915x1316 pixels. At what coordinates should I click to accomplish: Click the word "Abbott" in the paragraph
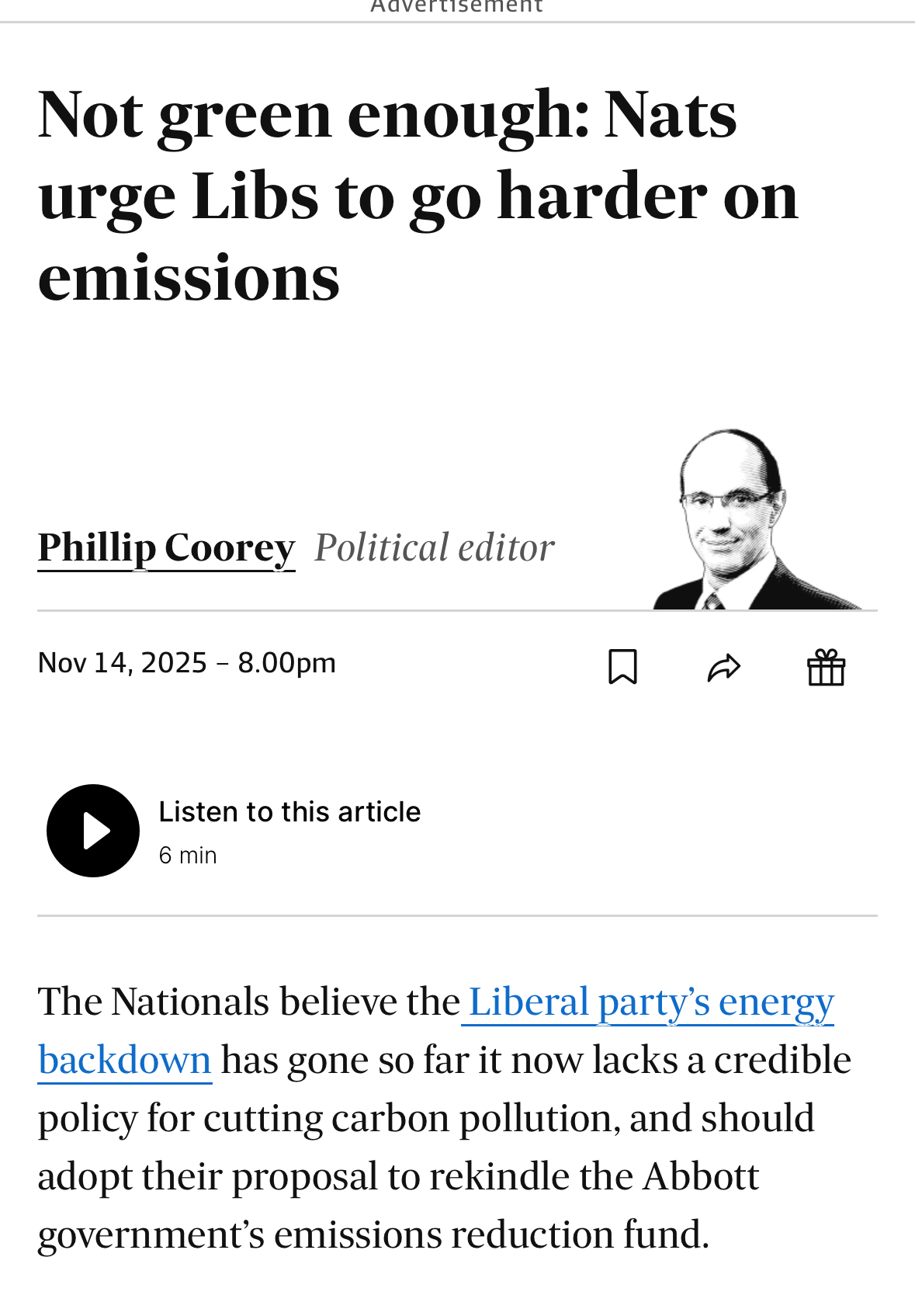click(700, 1176)
